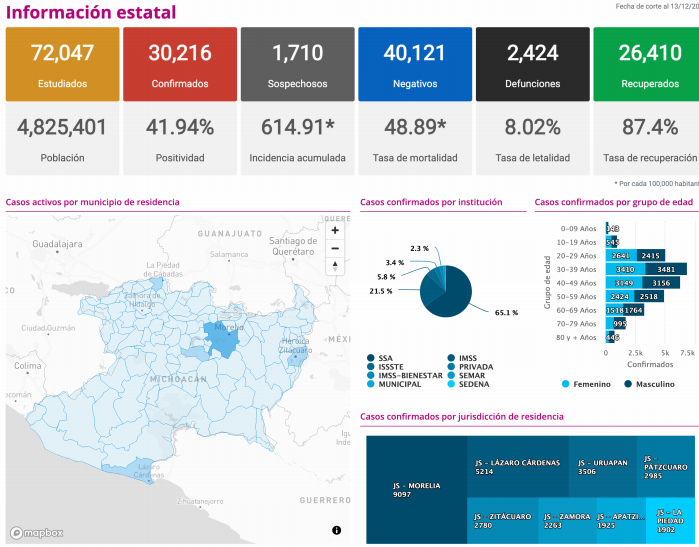Toggle the SSA legend marker
699x547 pixels.
(372, 357)
